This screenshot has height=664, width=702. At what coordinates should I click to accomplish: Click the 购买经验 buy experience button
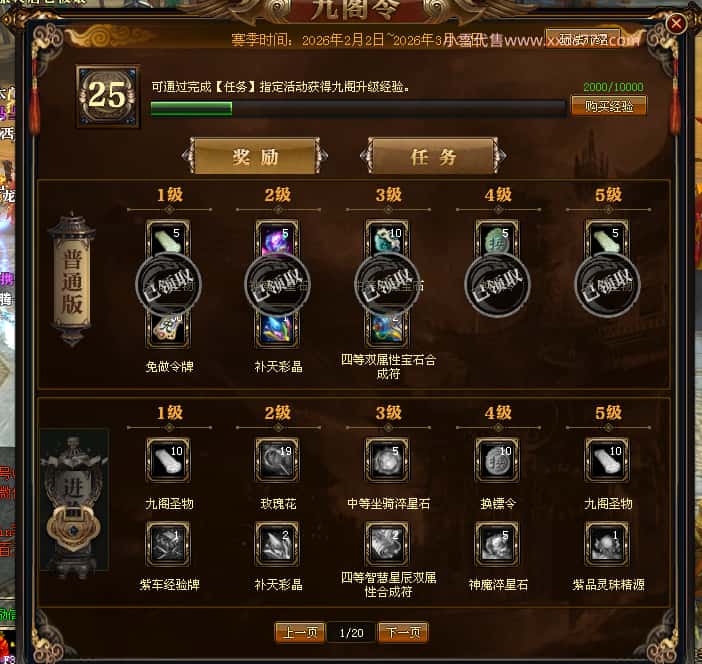(609, 106)
